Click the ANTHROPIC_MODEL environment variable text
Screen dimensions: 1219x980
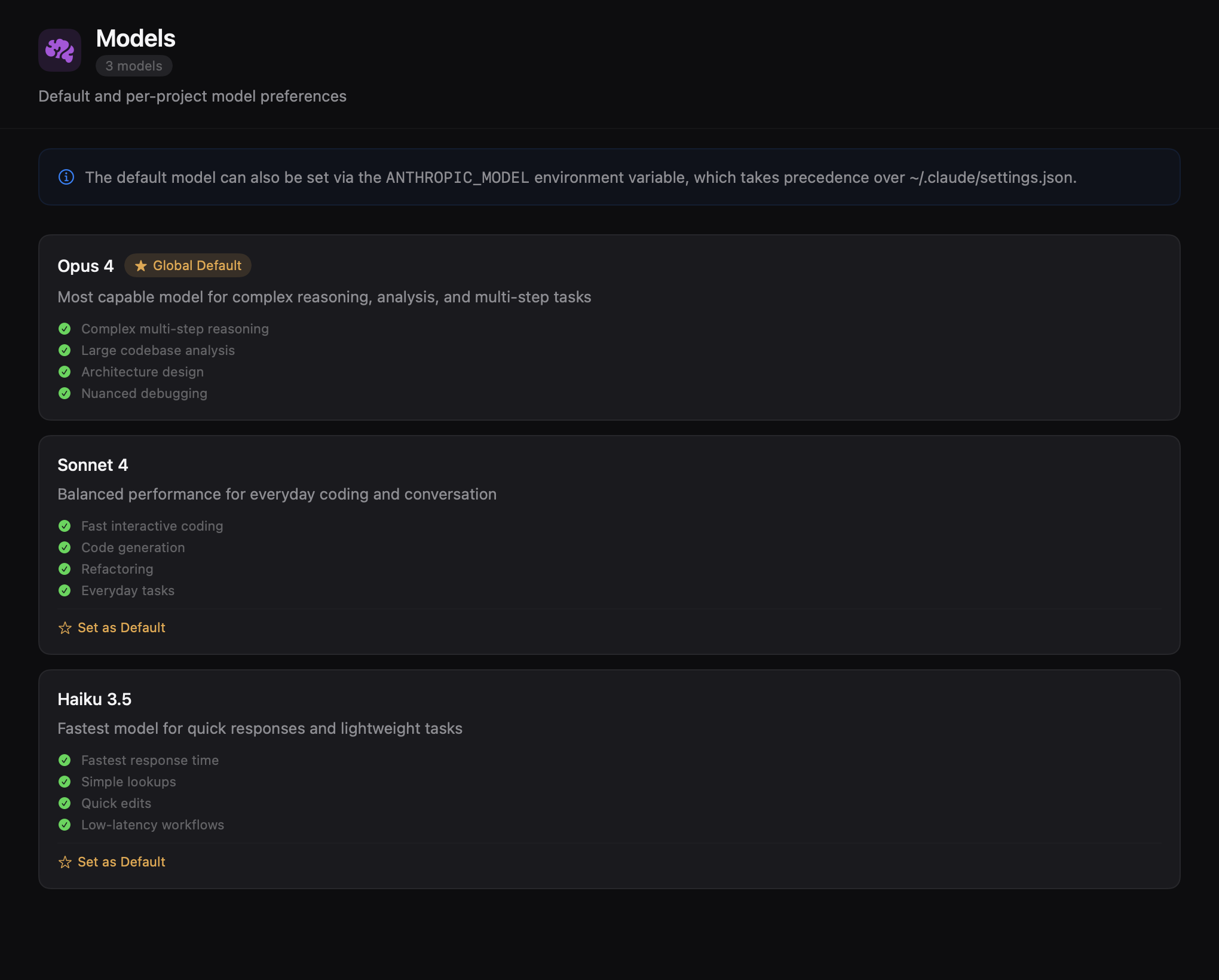(456, 177)
